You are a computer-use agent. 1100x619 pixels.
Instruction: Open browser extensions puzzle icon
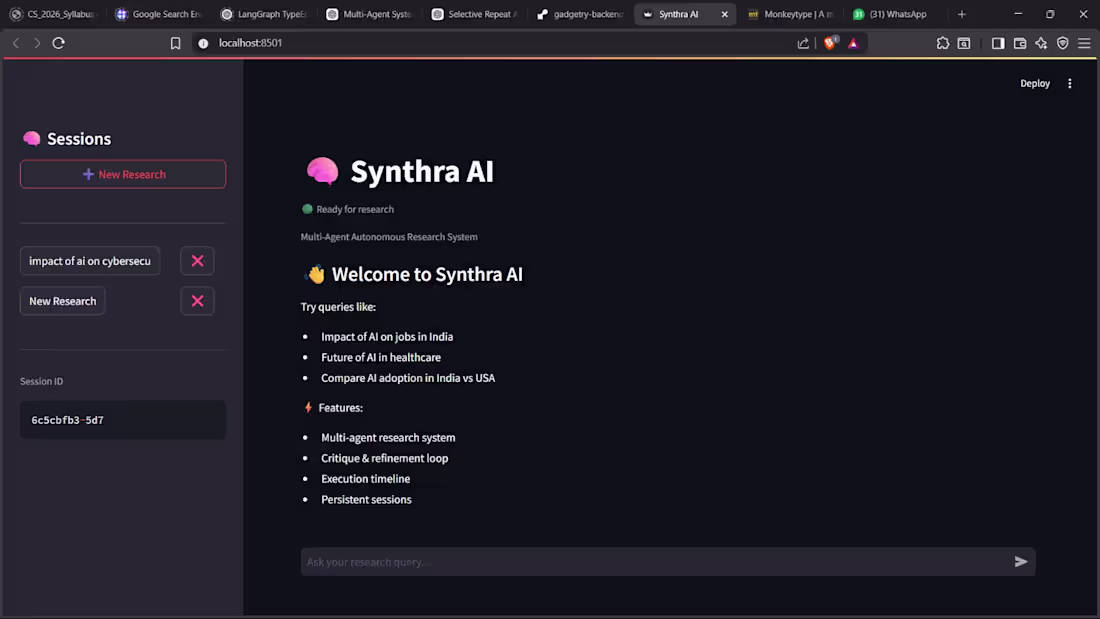(x=943, y=43)
